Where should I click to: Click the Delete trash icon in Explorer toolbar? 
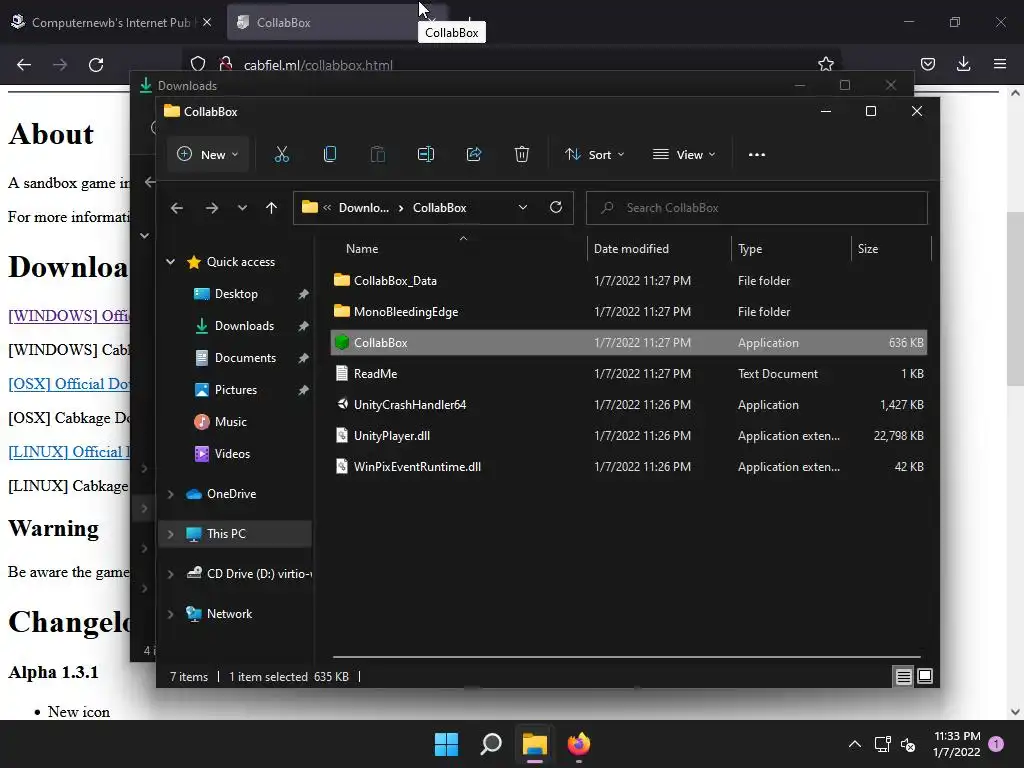point(521,155)
